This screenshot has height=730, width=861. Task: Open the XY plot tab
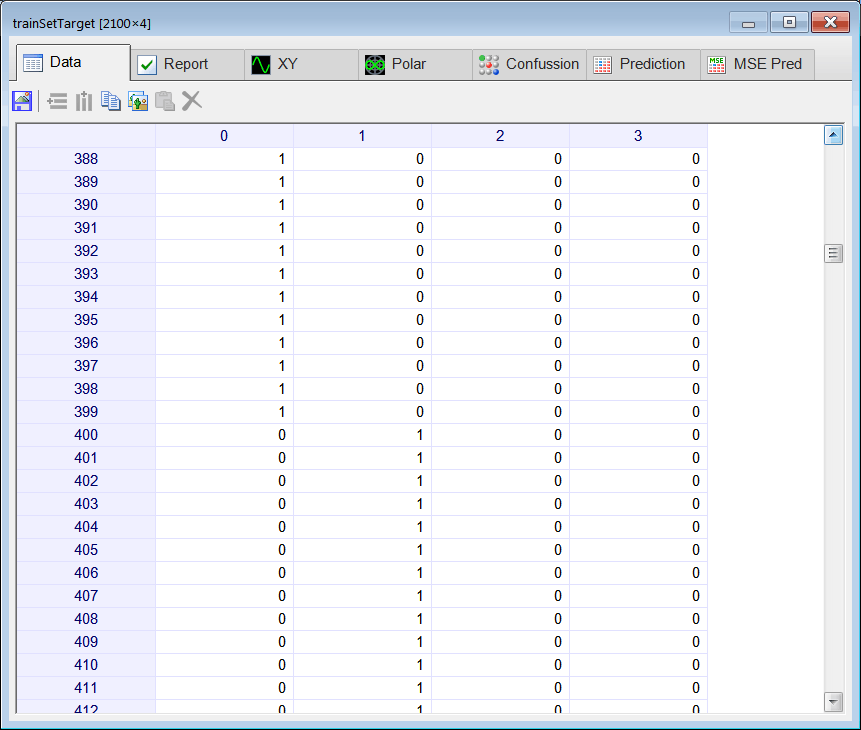(301, 64)
